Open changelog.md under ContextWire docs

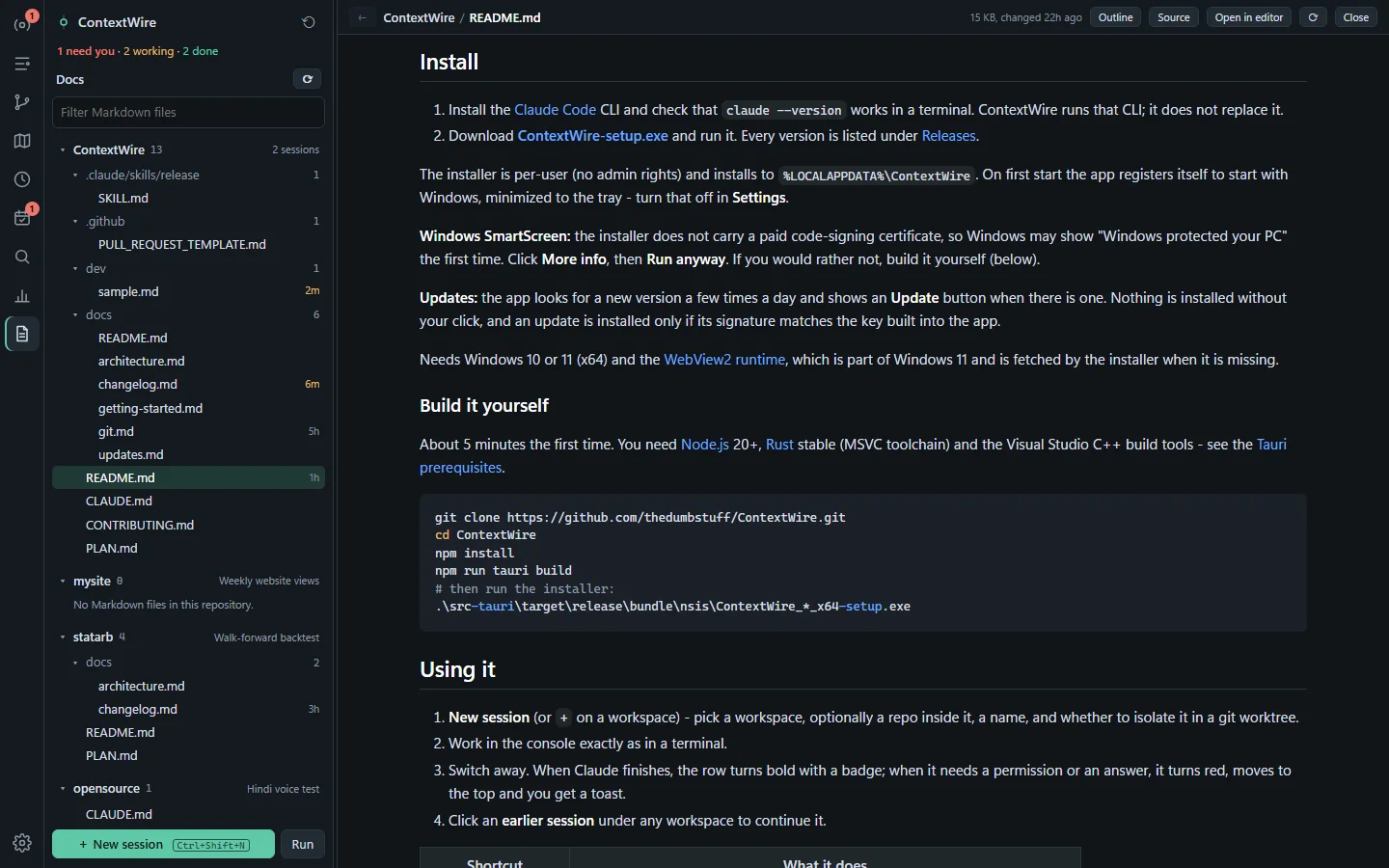[188, 384]
